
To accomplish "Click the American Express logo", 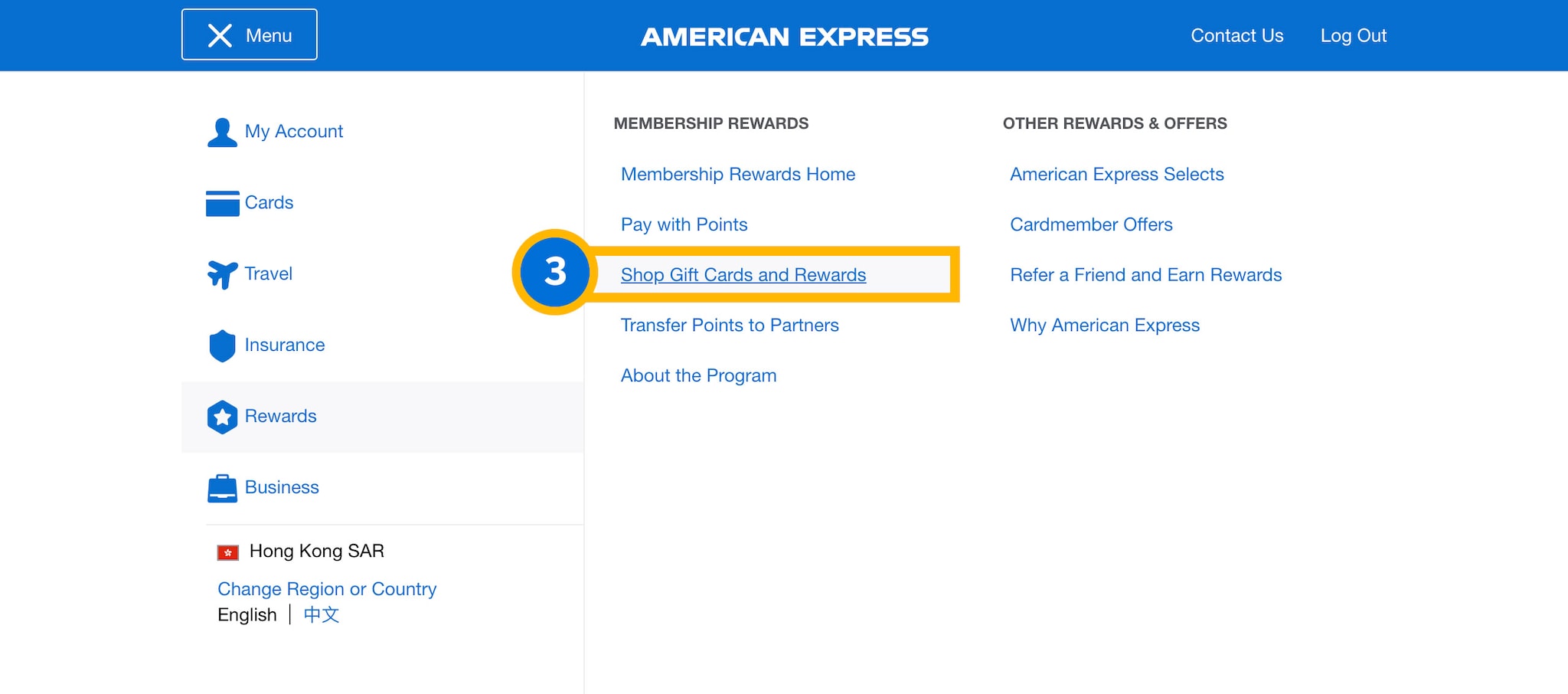I will tap(784, 37).
